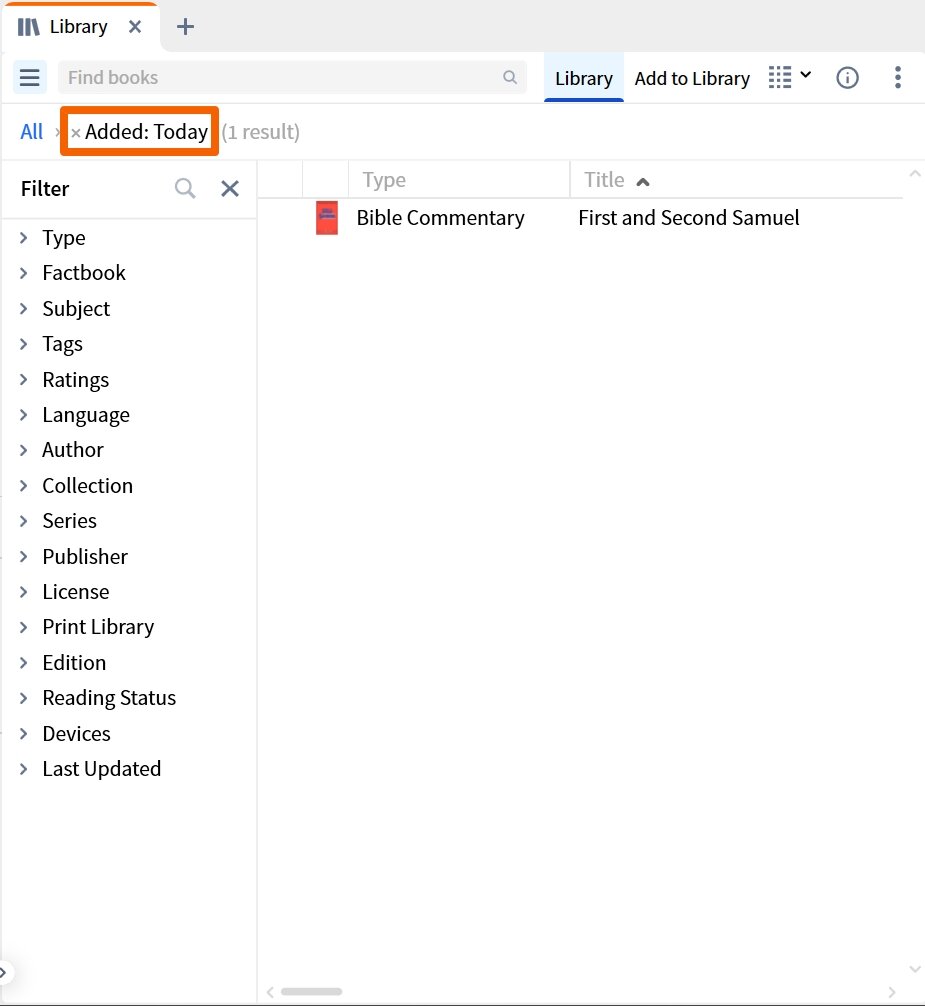The width and height of the screenshot is (925, 1006).
Task: Open the hamburger menu
Action: coord(29,77)
